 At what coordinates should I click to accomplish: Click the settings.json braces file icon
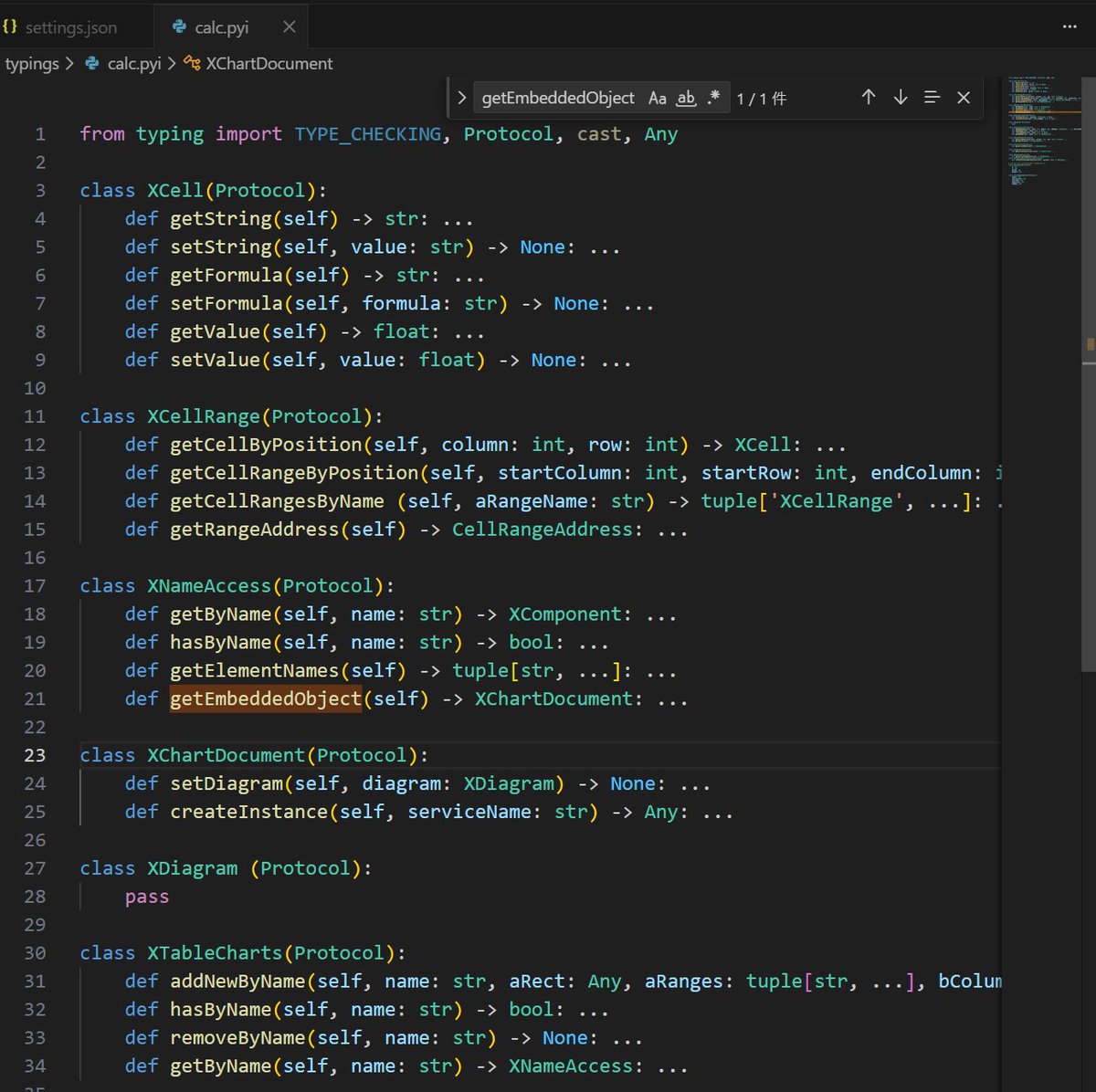tap(10, 27)
